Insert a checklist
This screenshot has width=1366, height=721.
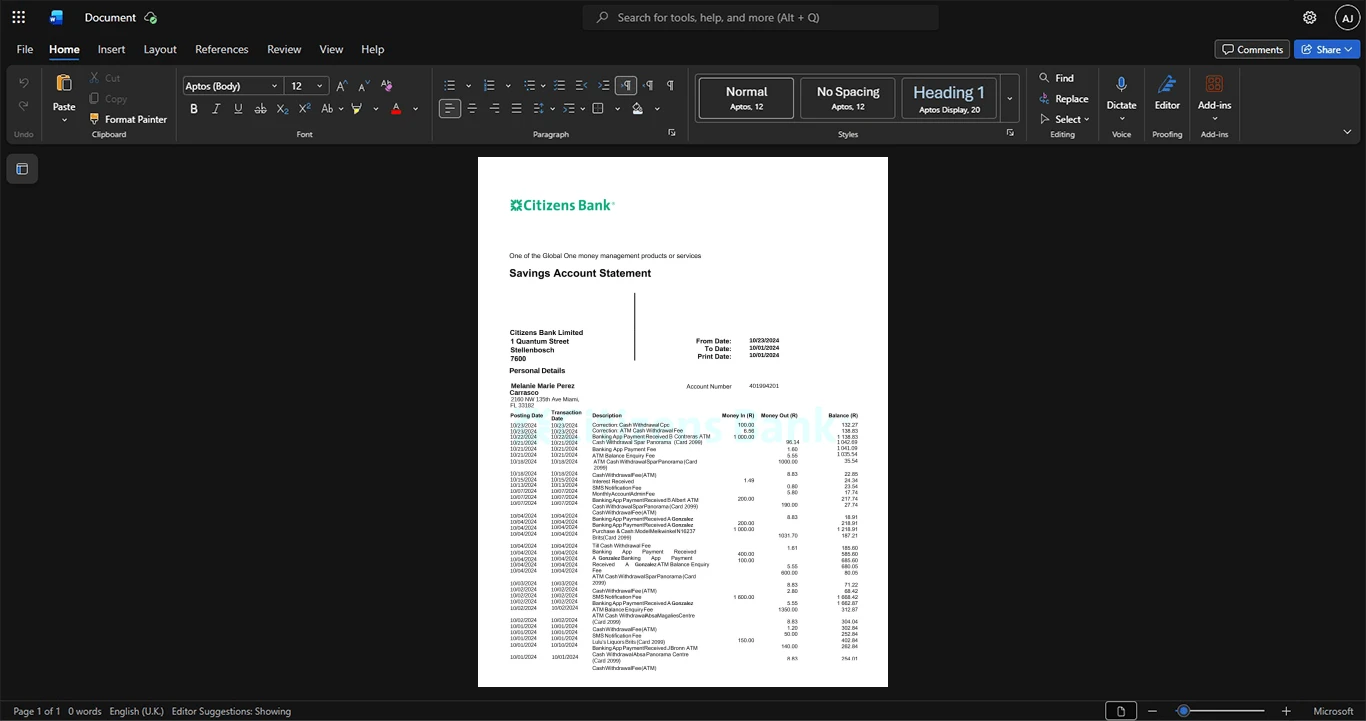(560, 86)
